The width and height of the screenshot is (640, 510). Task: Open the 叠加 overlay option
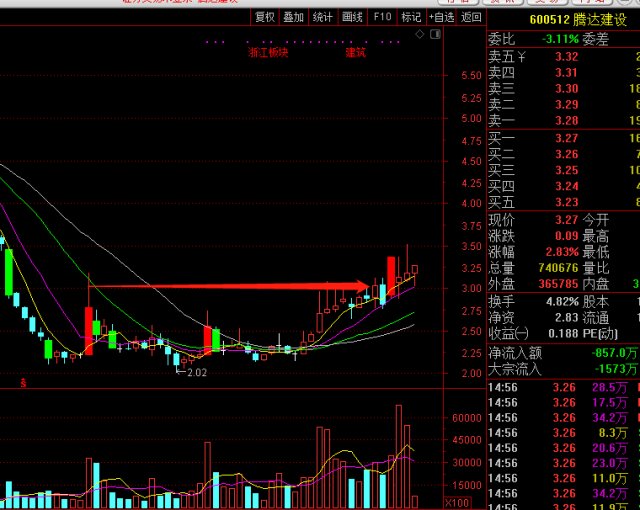(x=293, y=17)
